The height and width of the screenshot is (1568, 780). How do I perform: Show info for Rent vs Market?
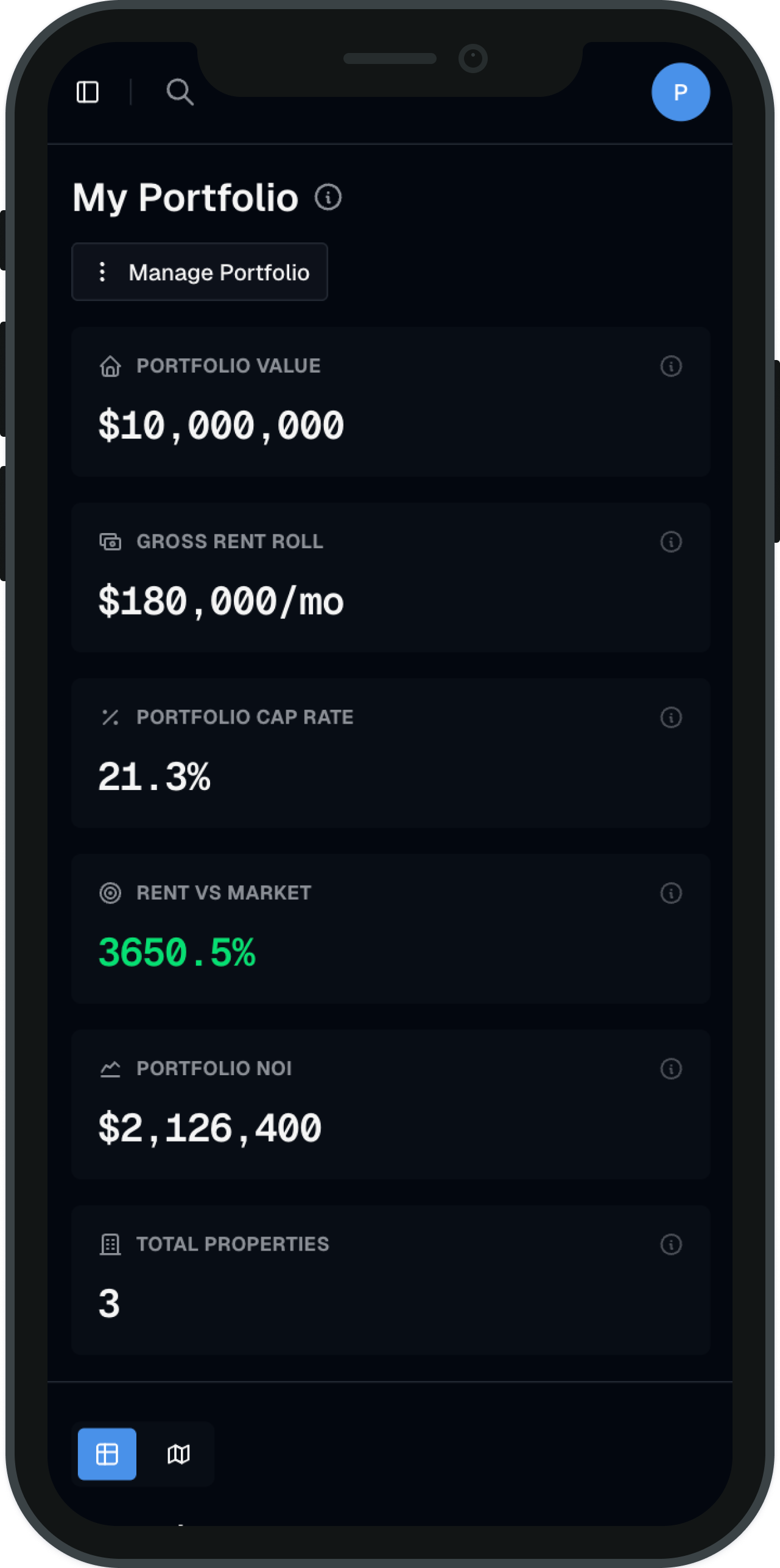tap(670, 893)
